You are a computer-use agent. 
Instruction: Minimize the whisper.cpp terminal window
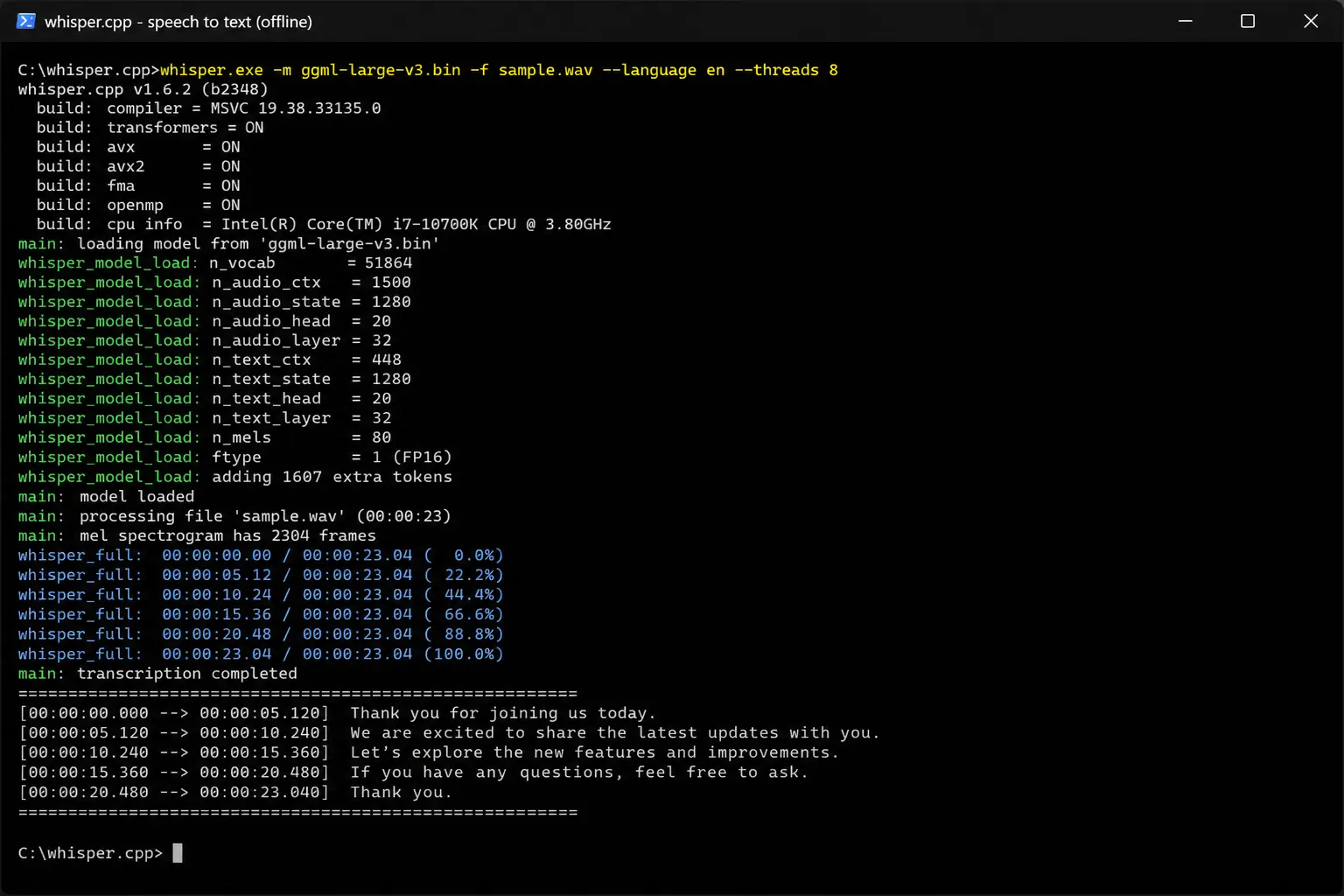pyautogui.click(x=1186, y=21)
